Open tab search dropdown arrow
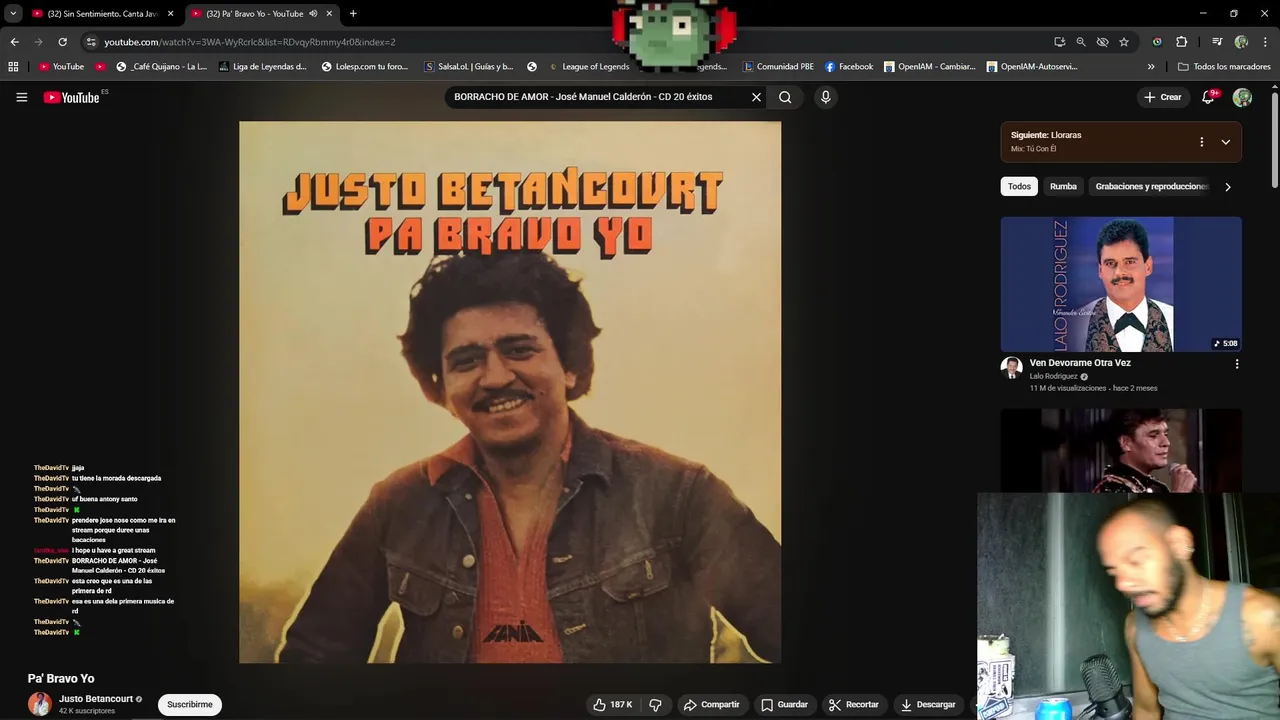1280x720 pixels. [x=13, y=14]
